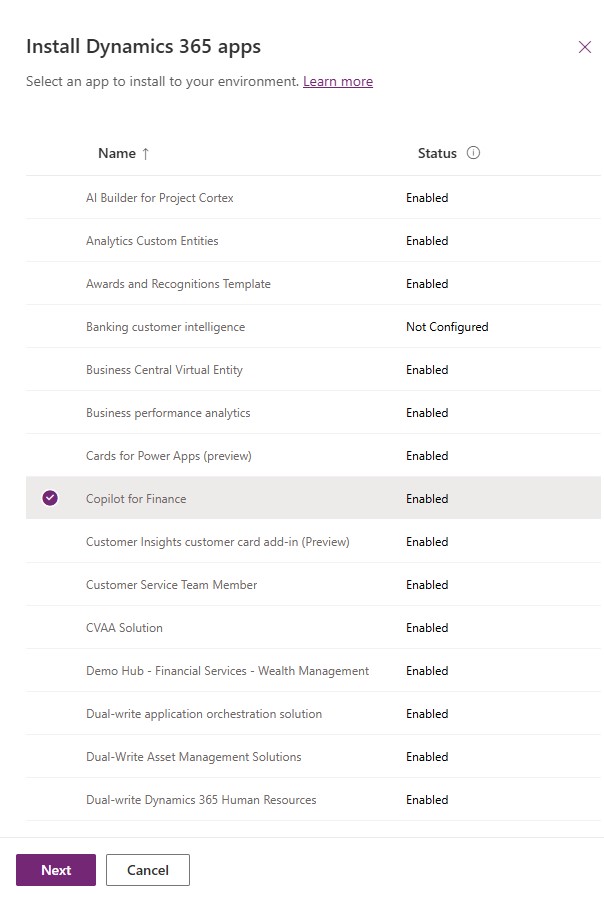
Task: Deselect the Copilot for Finance checkmark
Action: pos(50,498)
